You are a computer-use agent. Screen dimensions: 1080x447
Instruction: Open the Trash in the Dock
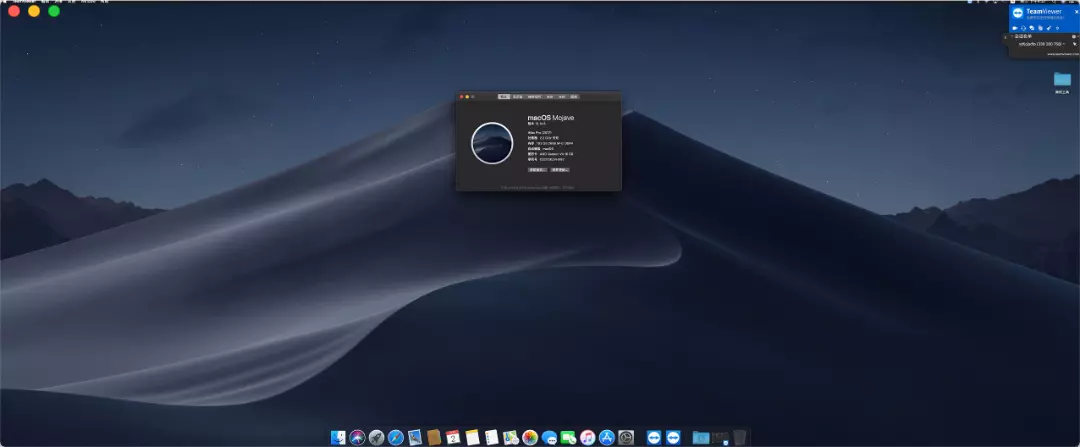coord(739,437)
